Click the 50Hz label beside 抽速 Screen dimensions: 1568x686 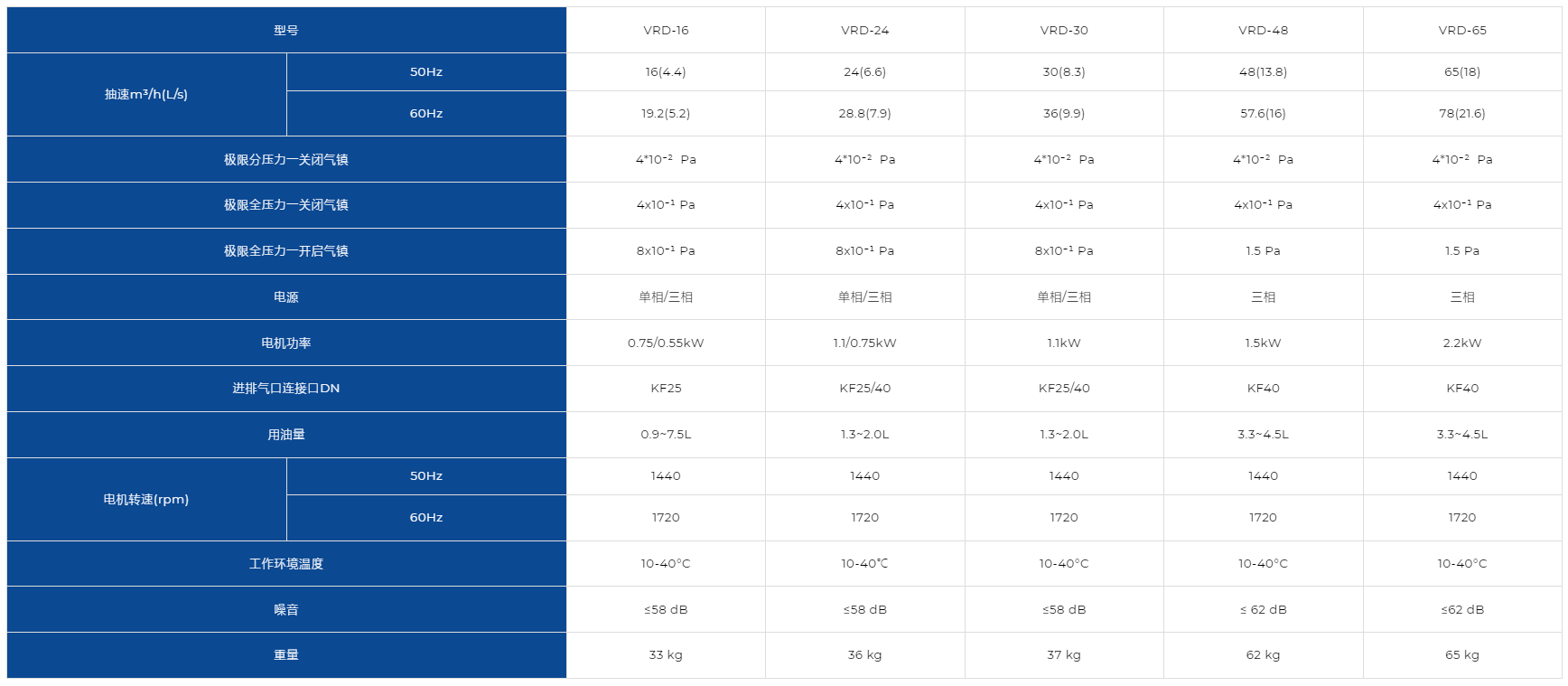click(426, 71)
